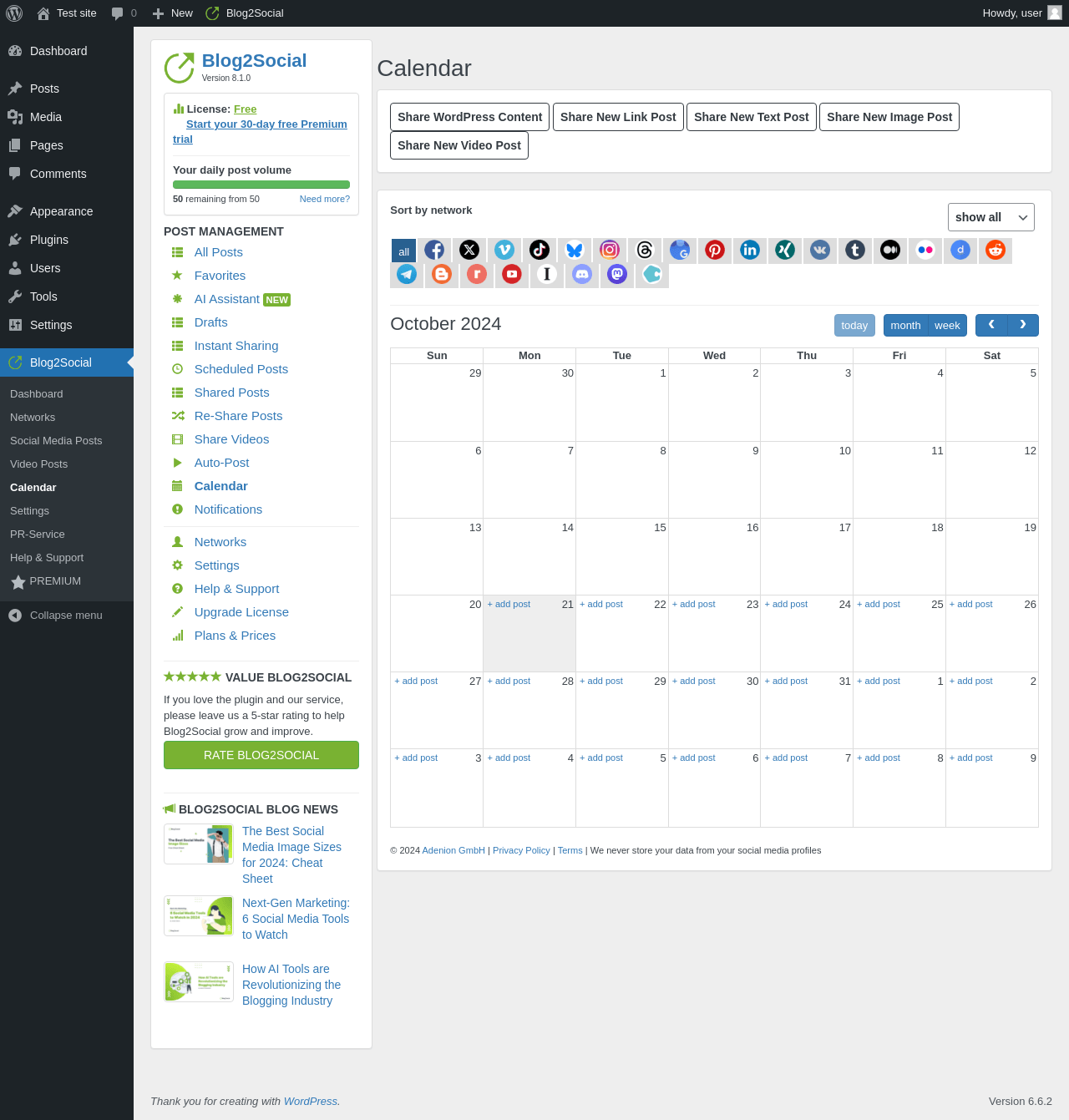Click Share New Link Post button
The width and height of the screenshot is (1069, 1120).
(x=618, y=117)
